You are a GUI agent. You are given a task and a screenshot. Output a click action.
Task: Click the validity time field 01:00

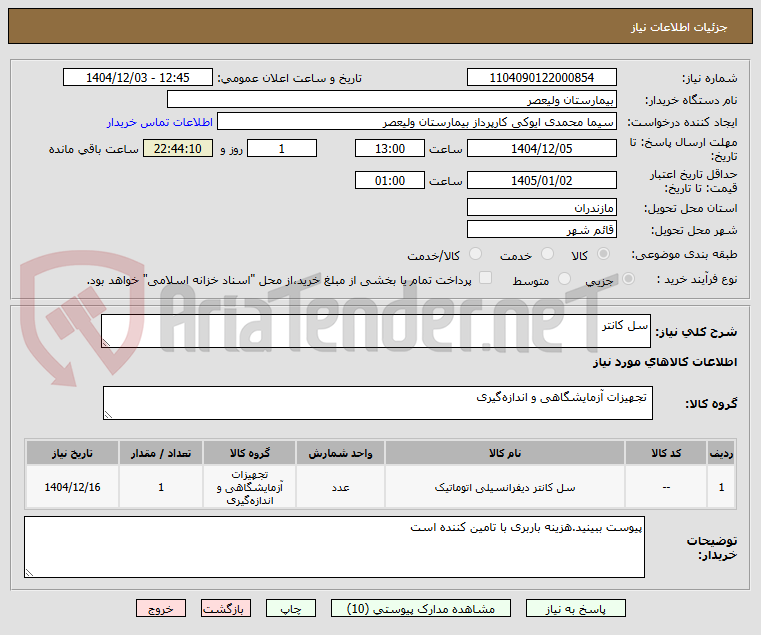[x=390, y=180]
